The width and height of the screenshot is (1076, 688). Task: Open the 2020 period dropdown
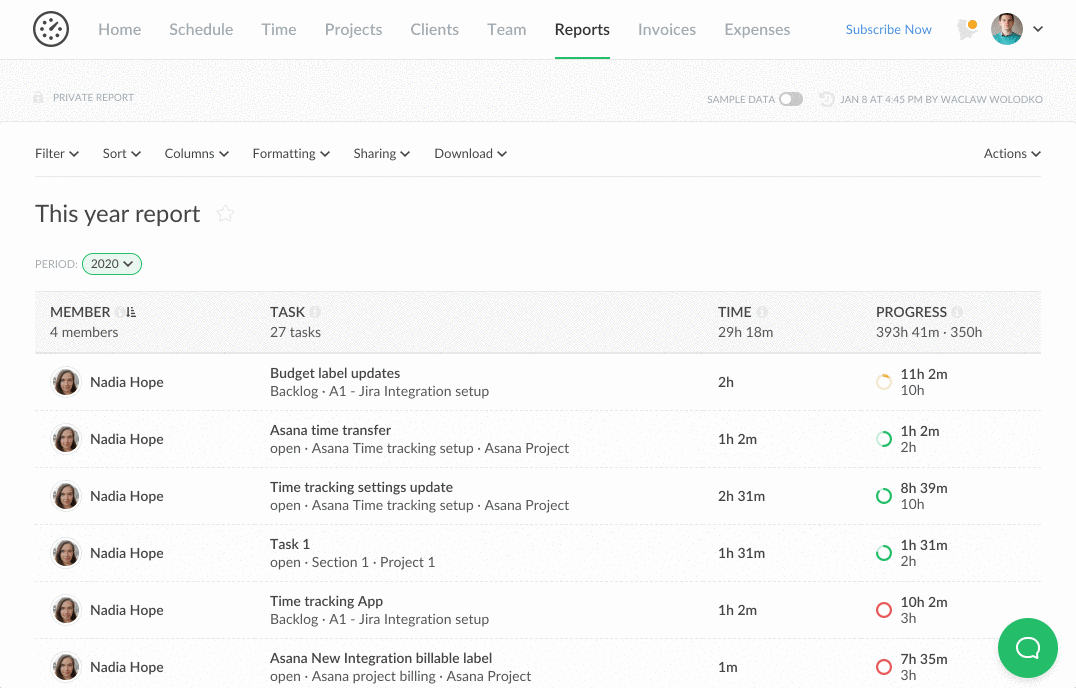click(111, 264)
